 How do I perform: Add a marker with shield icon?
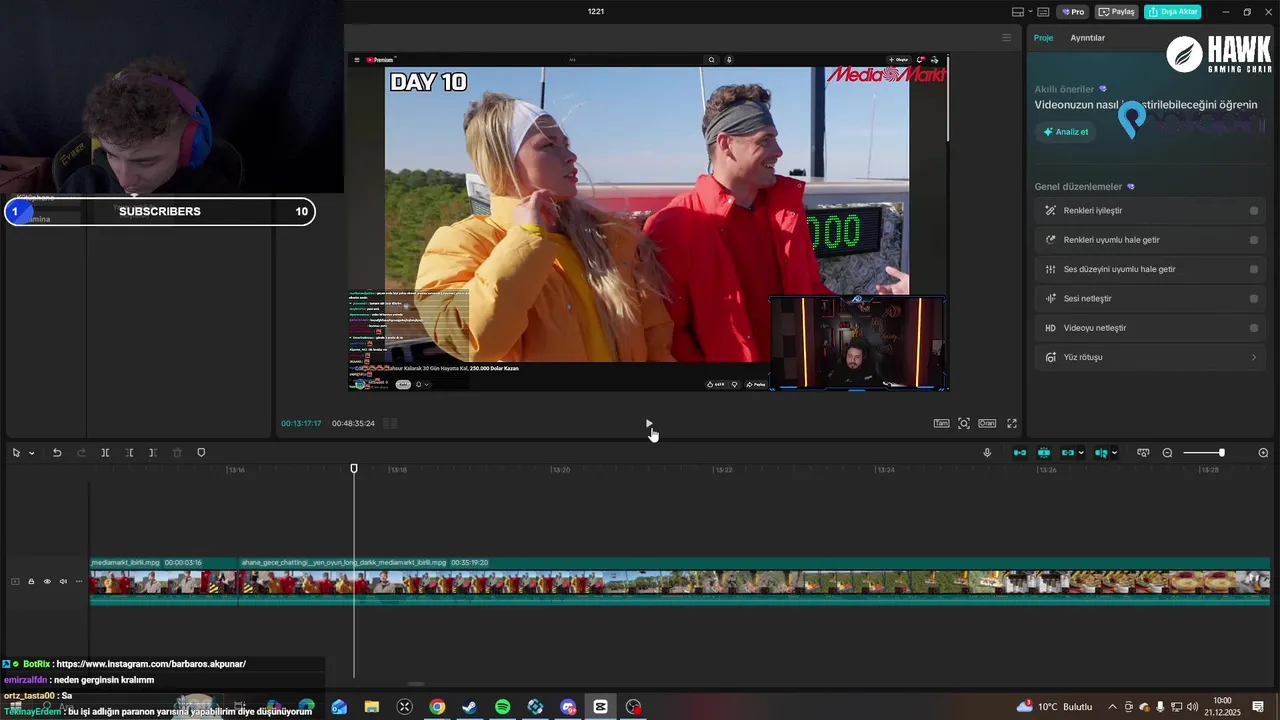201,453
